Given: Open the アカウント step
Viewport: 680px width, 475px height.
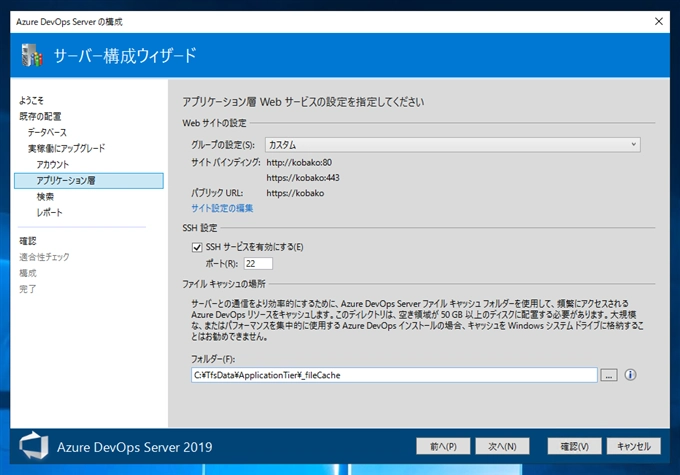Looking at the screenshot, I should pos(52,164).
